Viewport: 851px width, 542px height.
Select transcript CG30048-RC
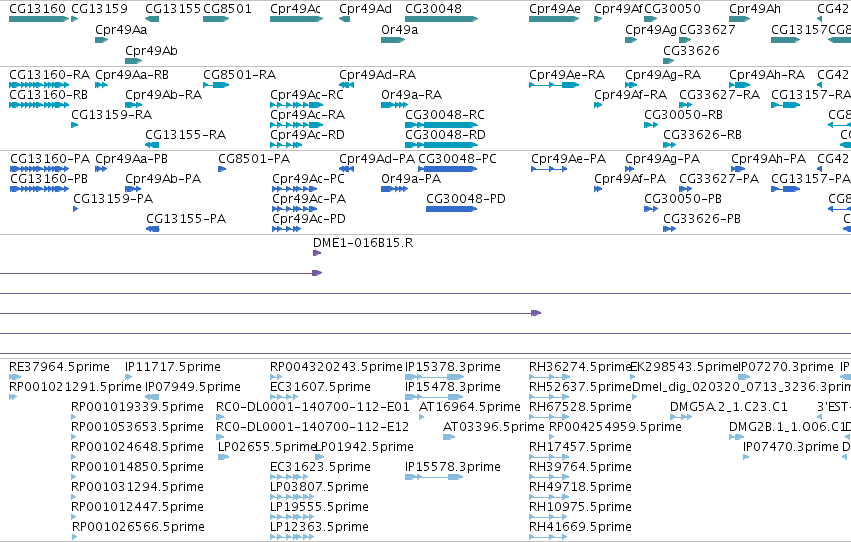pos(444,115)
